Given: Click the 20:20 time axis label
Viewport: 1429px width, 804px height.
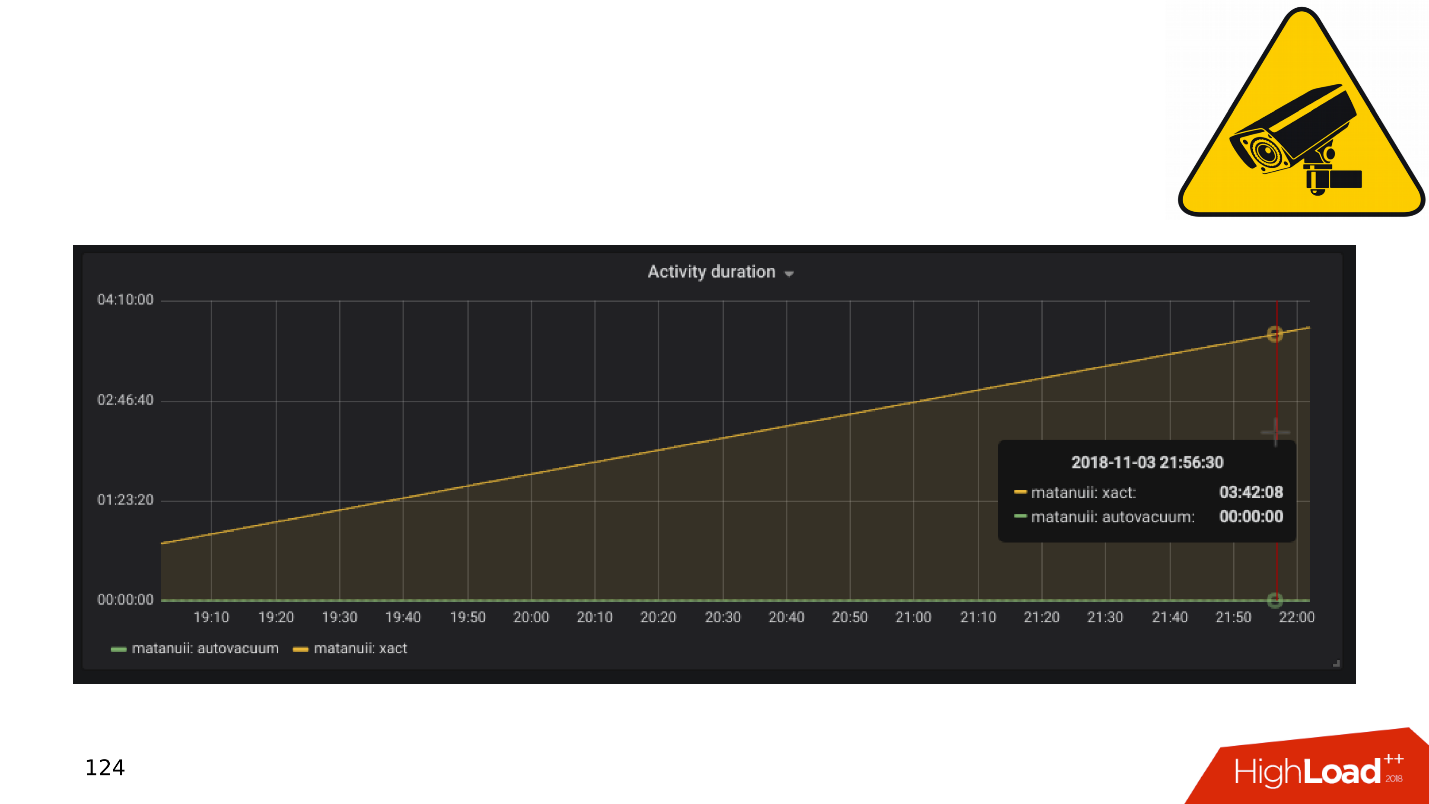Looking at the screenshot, I should pyautogui.click(x=659, y=617).
